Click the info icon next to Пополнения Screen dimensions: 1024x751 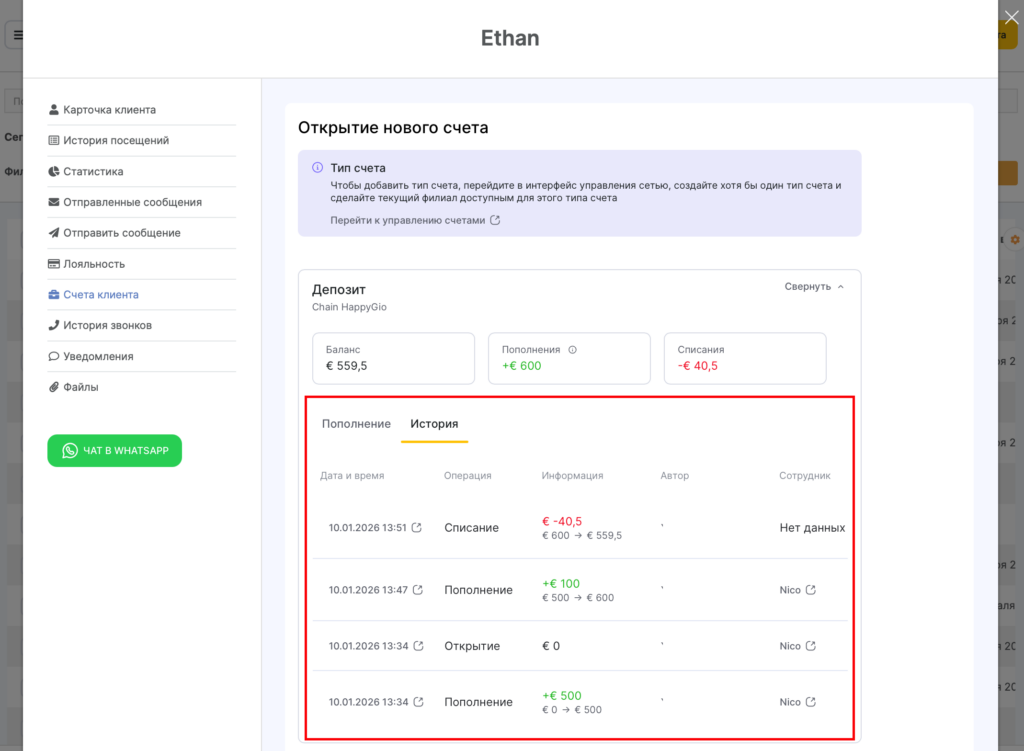(573, 350)
